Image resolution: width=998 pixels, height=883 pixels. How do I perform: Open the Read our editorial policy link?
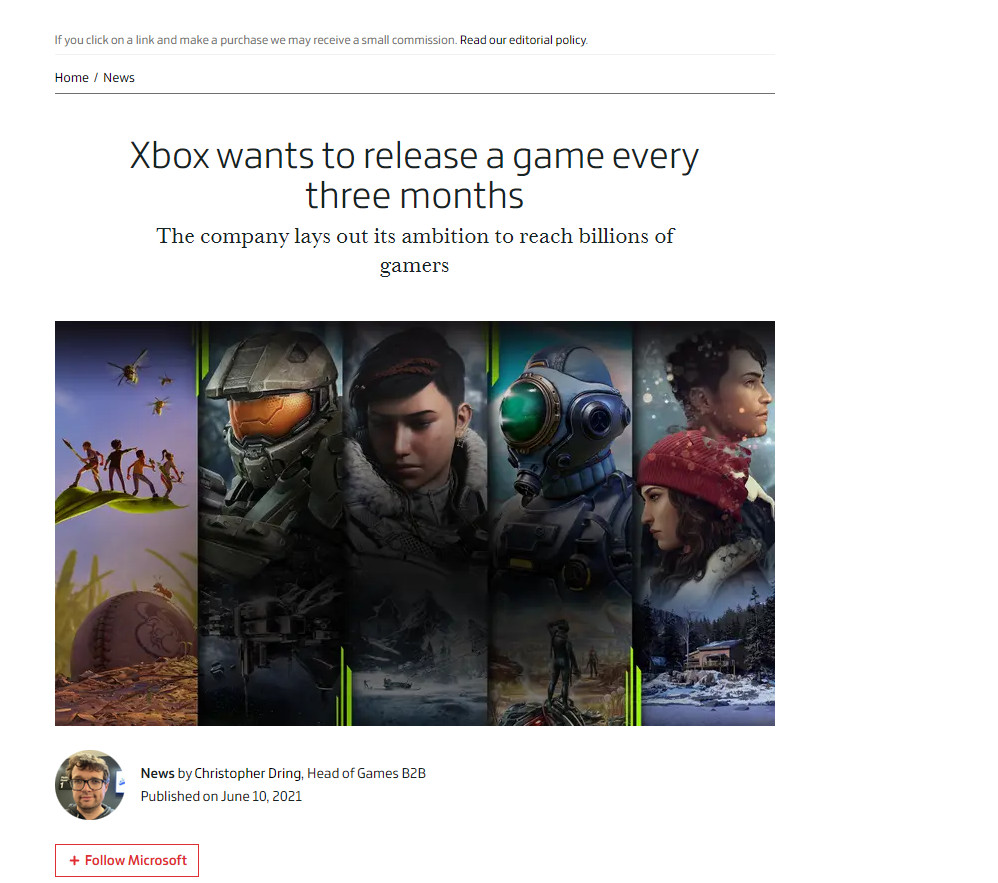[523, 40]
